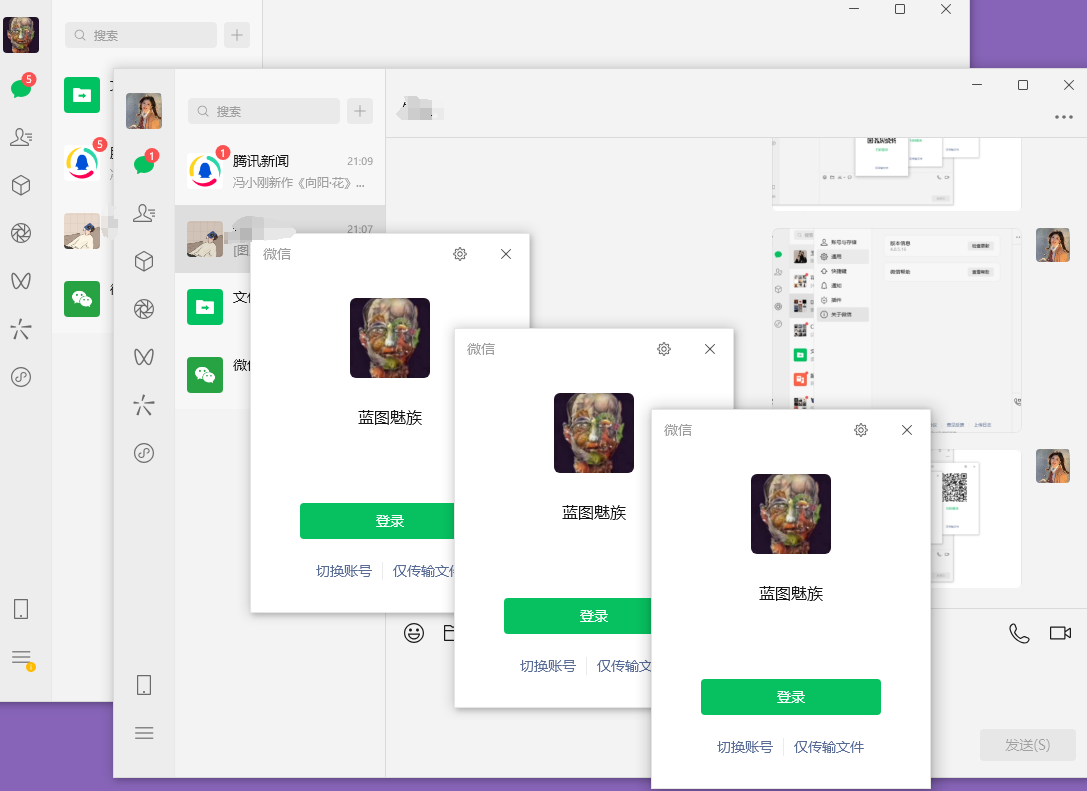The width and height of the screenshot is (1087, 791).
Task: Open Favorites cube icon in rear WeChat window
Action: click(x=21, y=185)
